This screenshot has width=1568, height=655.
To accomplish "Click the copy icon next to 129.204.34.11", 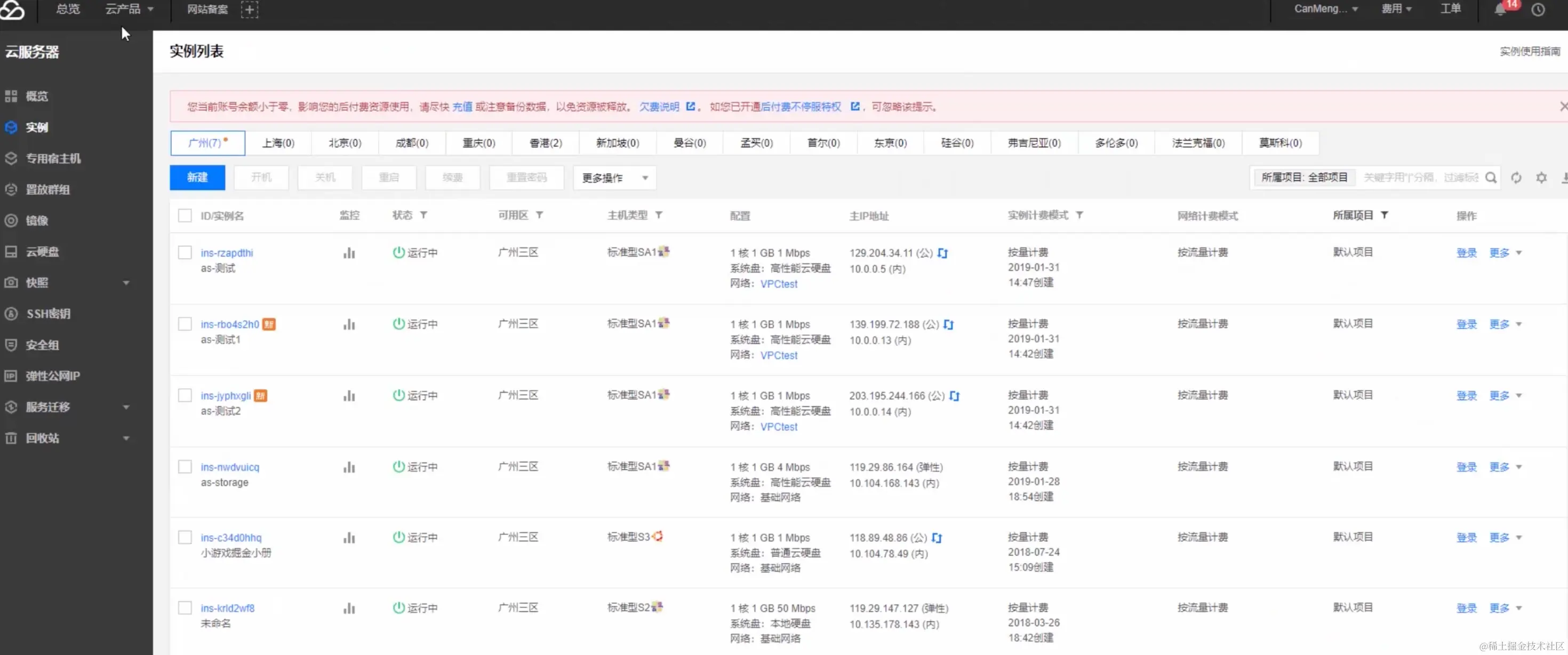I will pos(942,253).
